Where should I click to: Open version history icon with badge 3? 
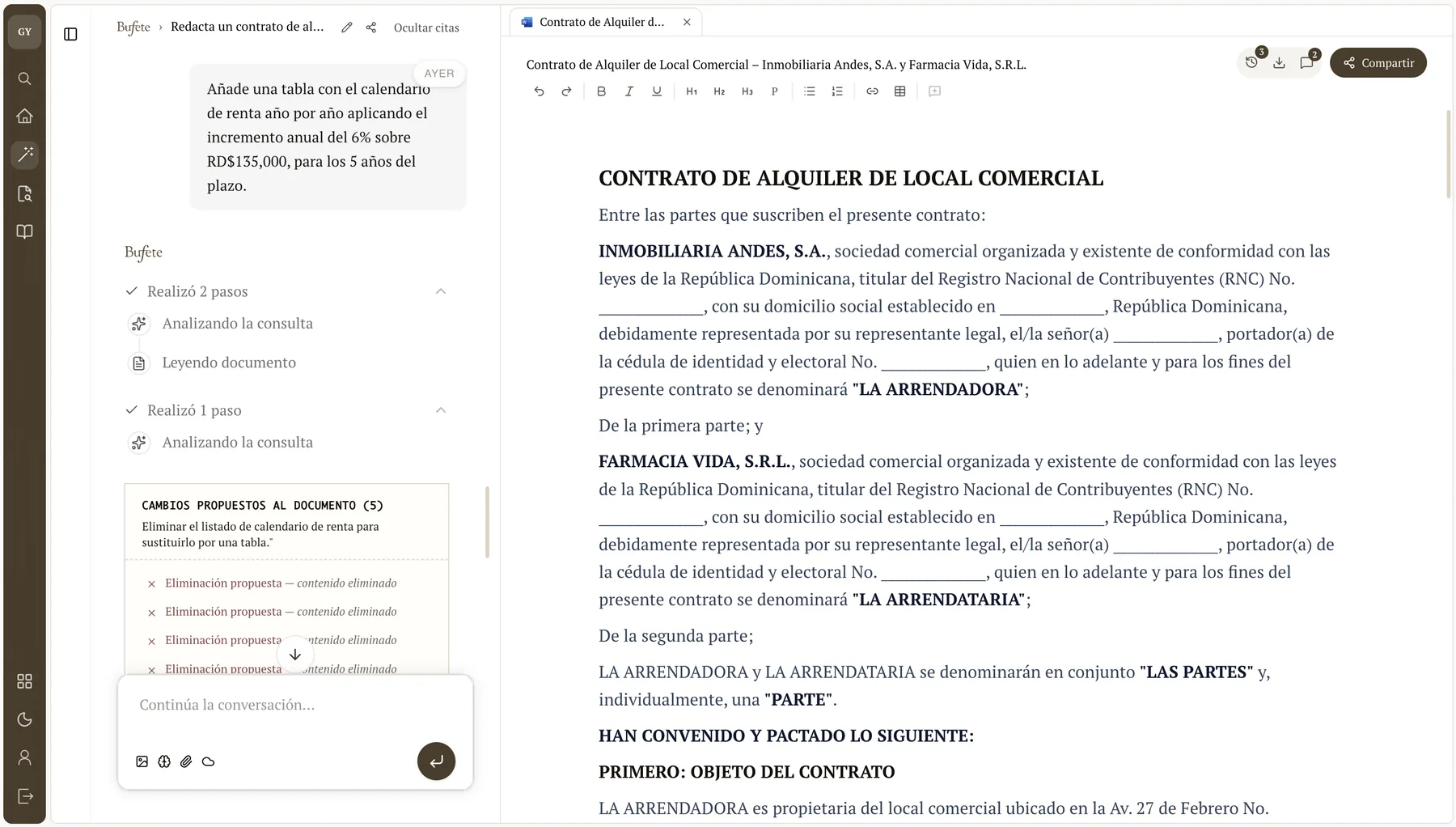1252,62
